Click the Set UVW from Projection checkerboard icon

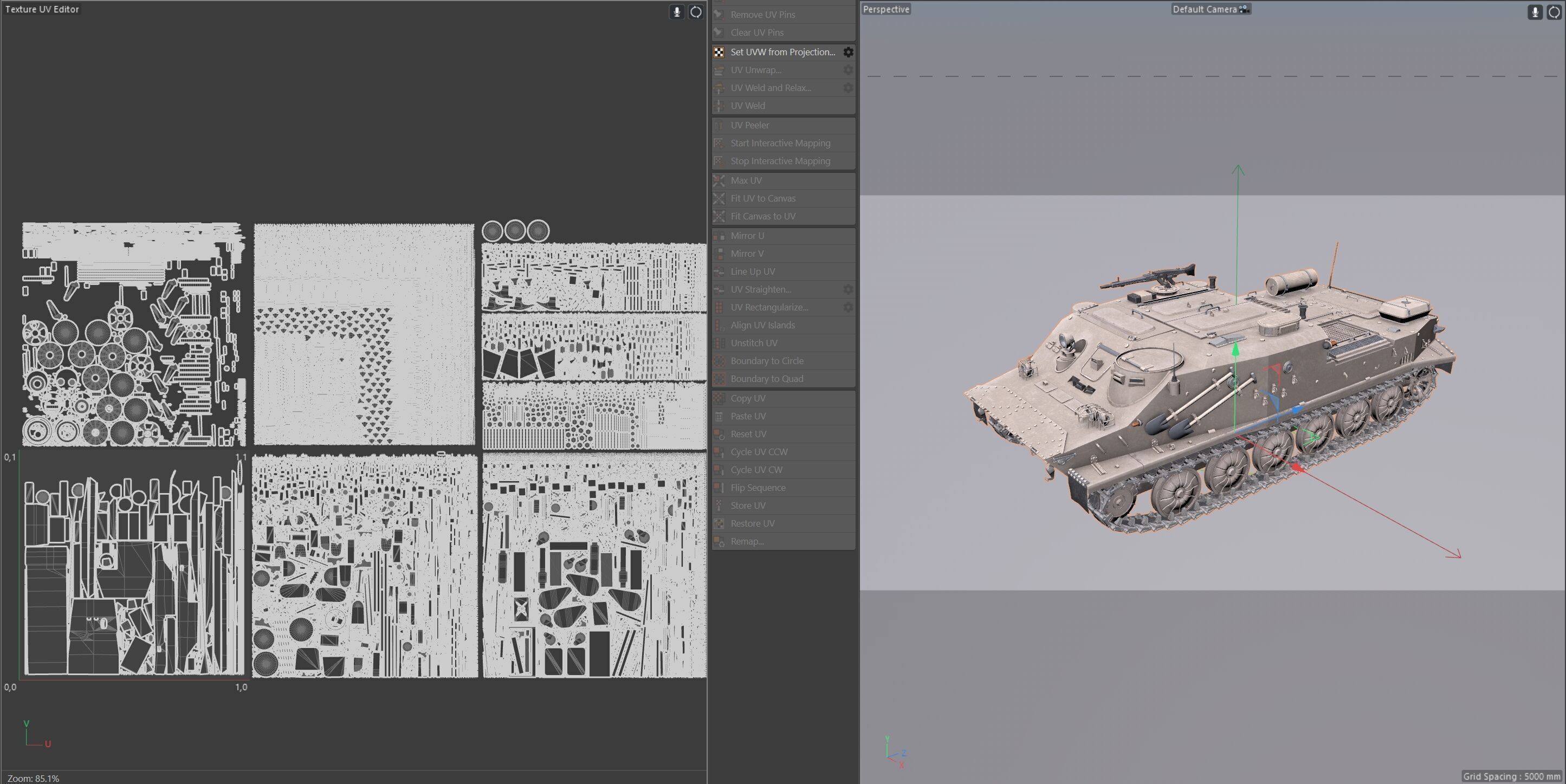coord(719,52)
